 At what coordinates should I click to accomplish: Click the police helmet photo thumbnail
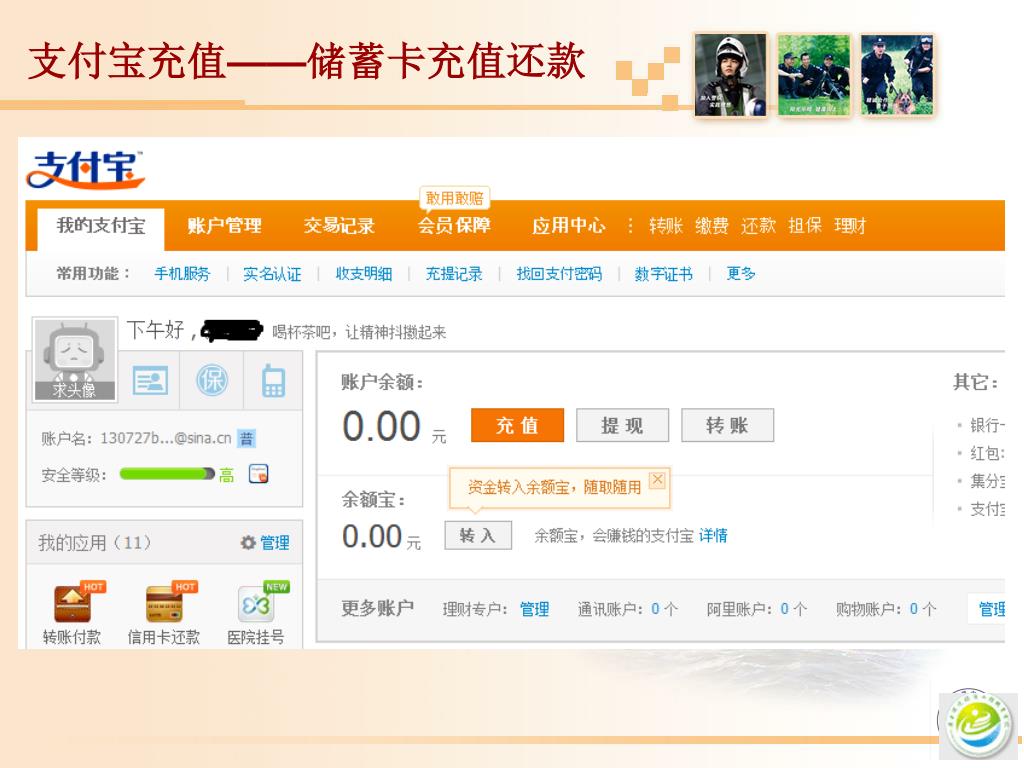730,75
